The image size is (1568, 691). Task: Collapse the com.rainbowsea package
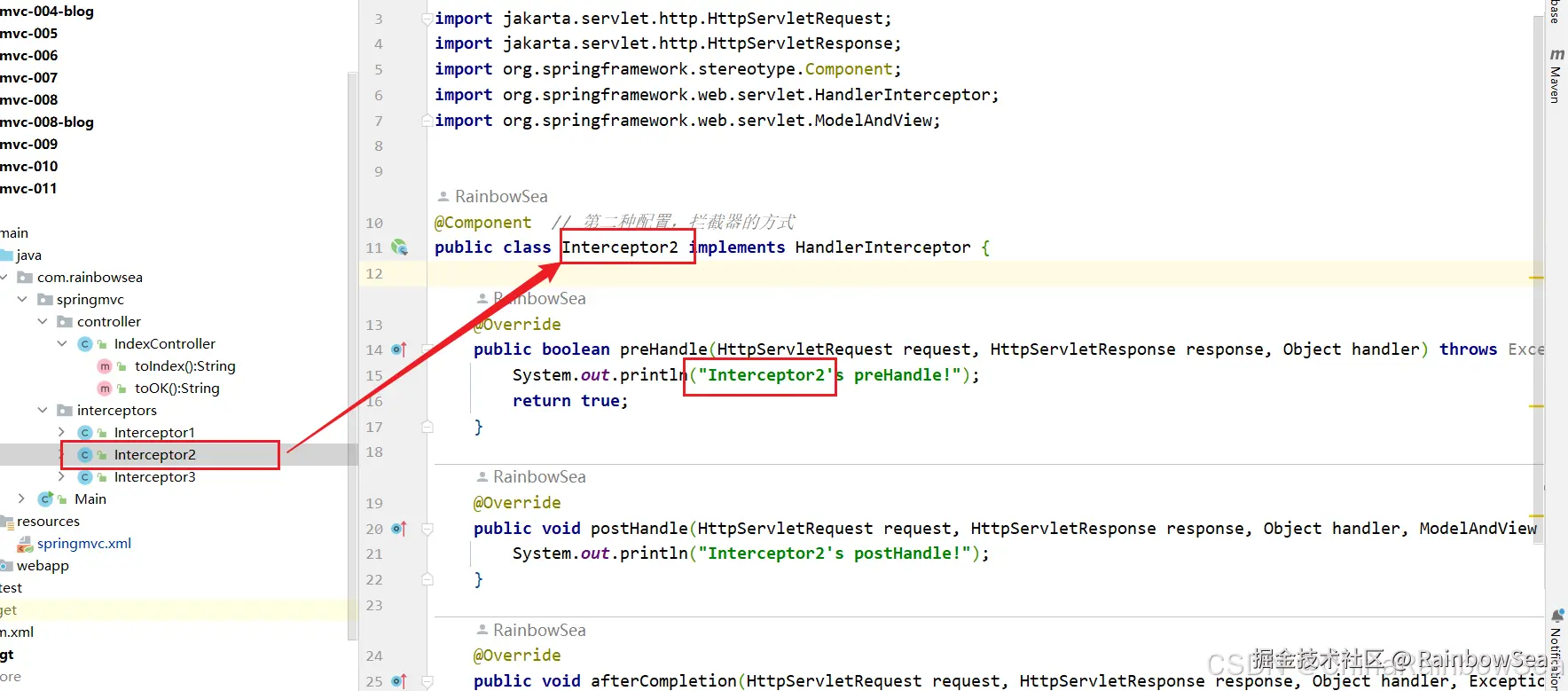coord(4,278)
